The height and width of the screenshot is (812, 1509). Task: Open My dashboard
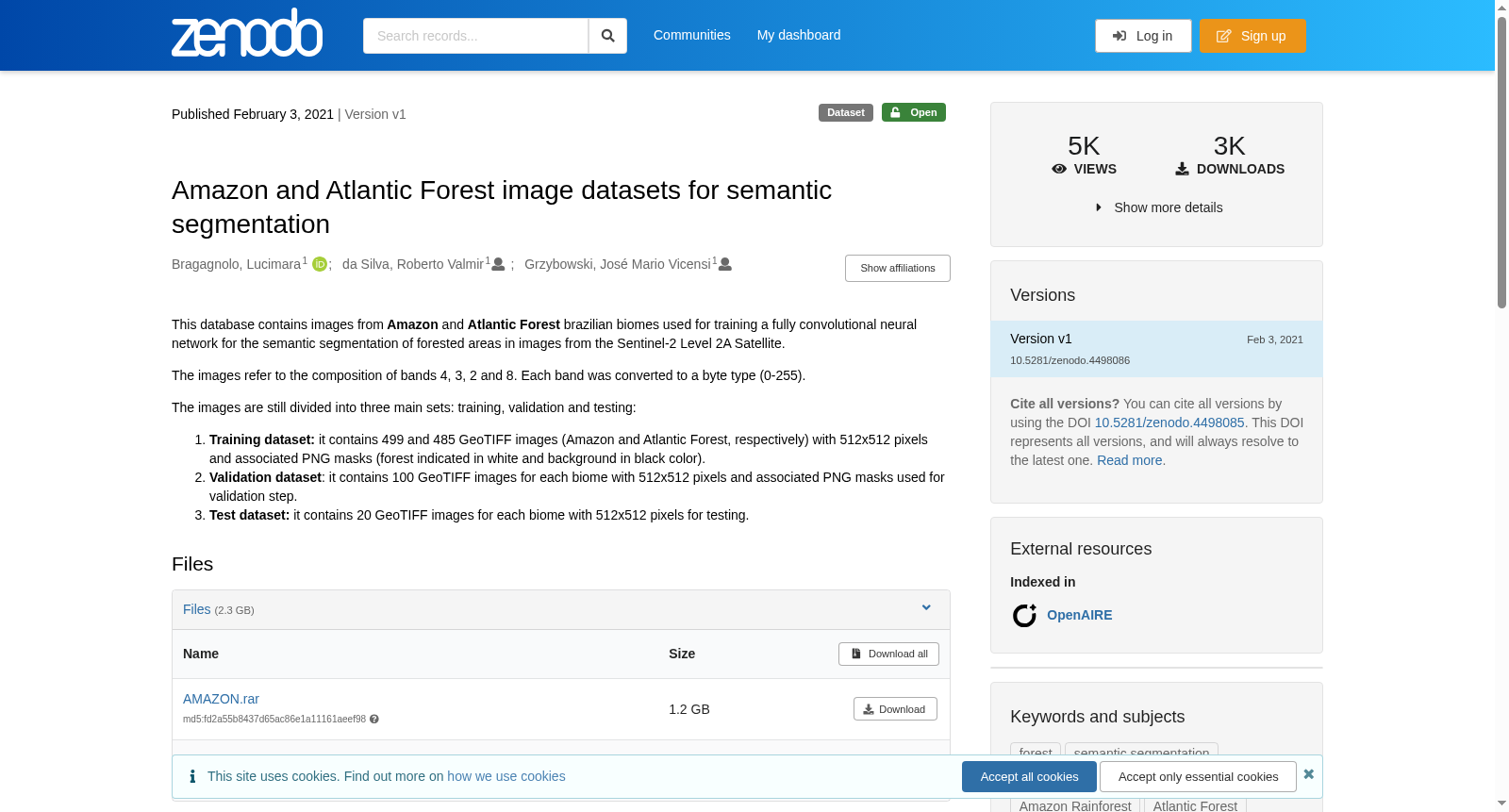coord(799,35)
